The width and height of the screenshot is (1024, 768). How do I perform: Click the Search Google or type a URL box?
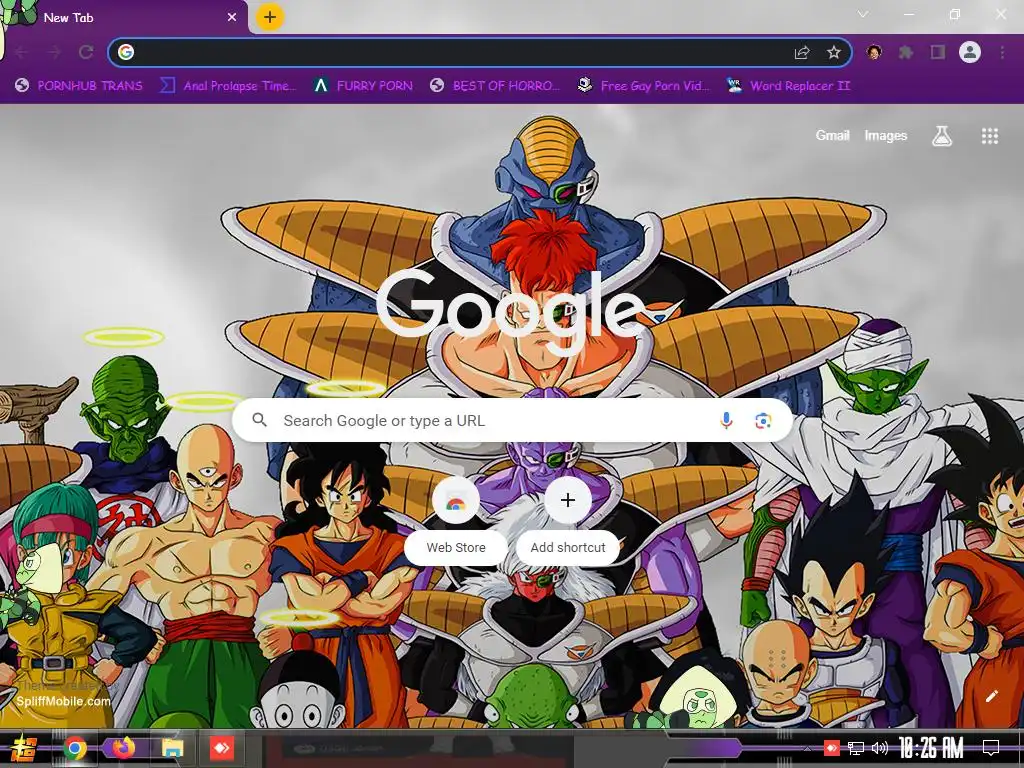coord(513,421)
